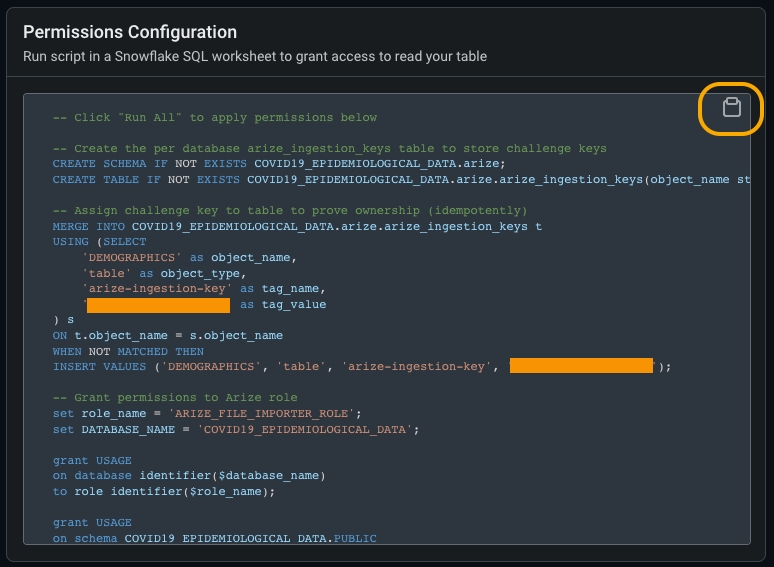Click the redacted key in INSERT VALUES line

point(581,367)
